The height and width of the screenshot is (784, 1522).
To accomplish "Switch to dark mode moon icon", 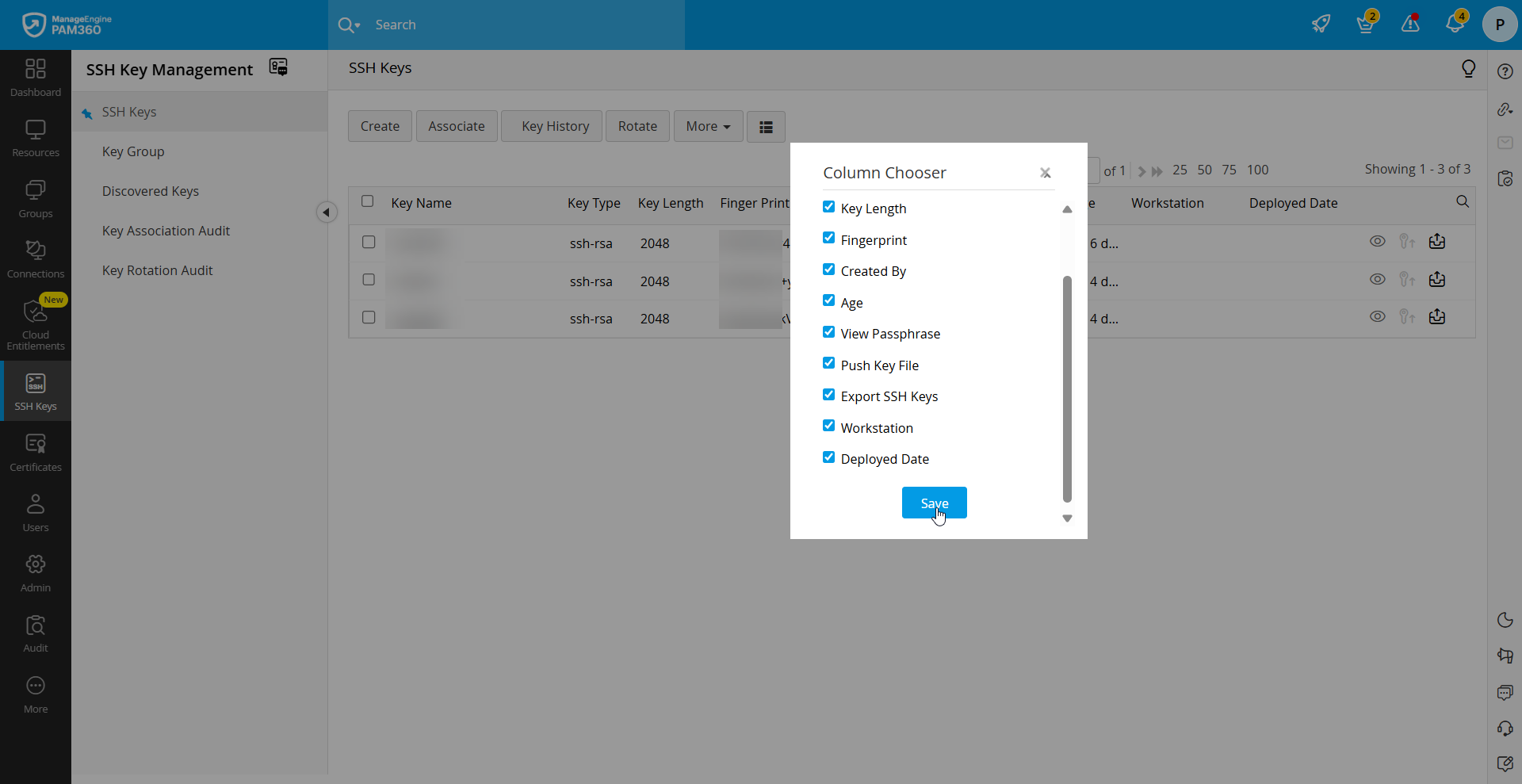I will tap(1505, 620).
